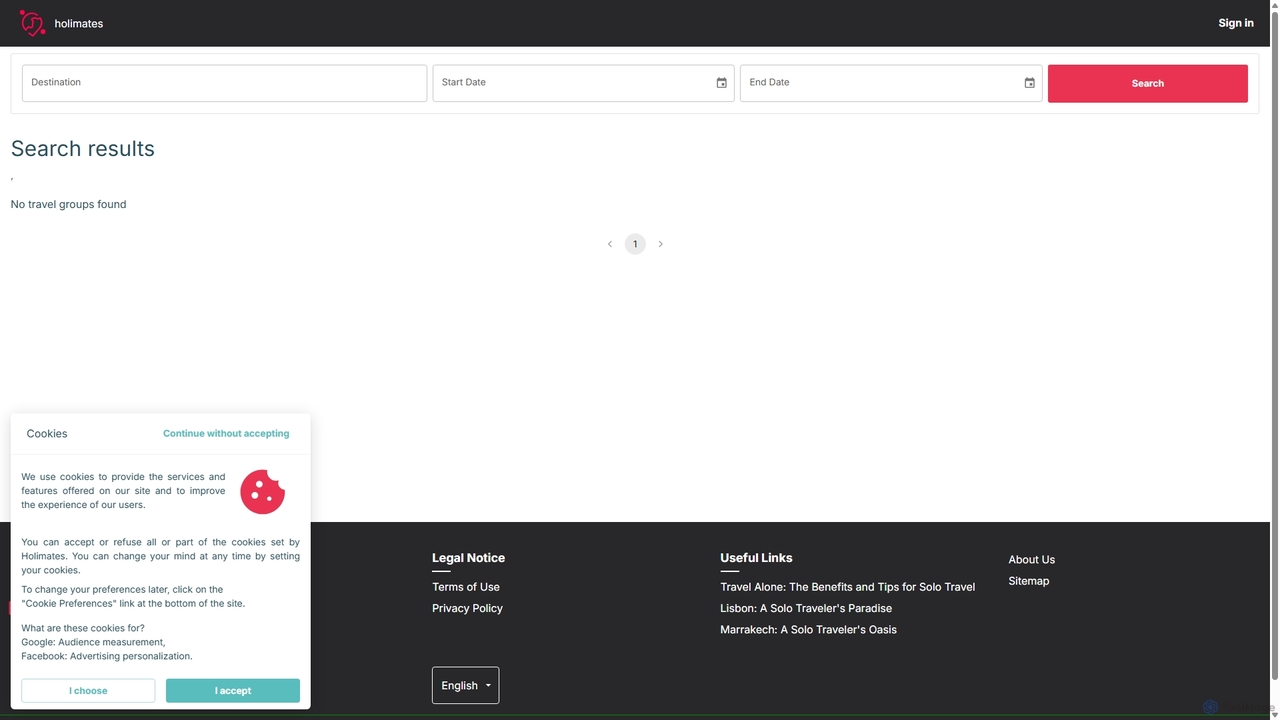This screenshot has width=1280, height=720.
Task: Click 'No travel groups found' text
Action: coord(68,204)
